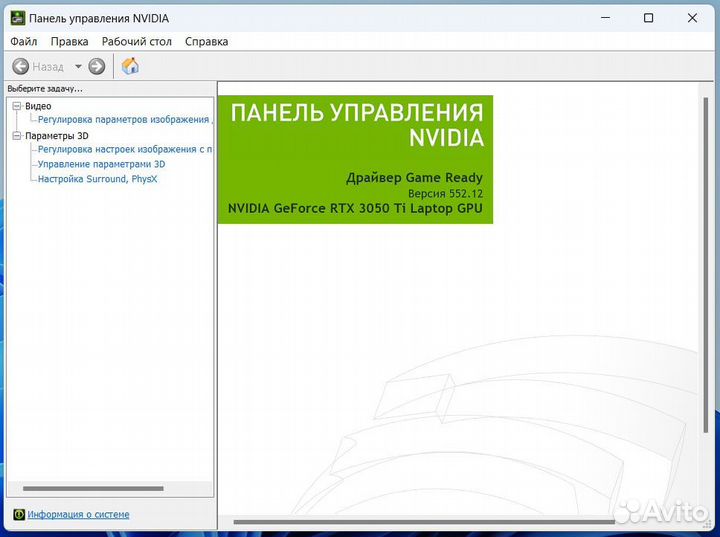This screenshot has width=720, height=537.
Task: Open the Рабочий стол menu
Action: coord(137,42)
